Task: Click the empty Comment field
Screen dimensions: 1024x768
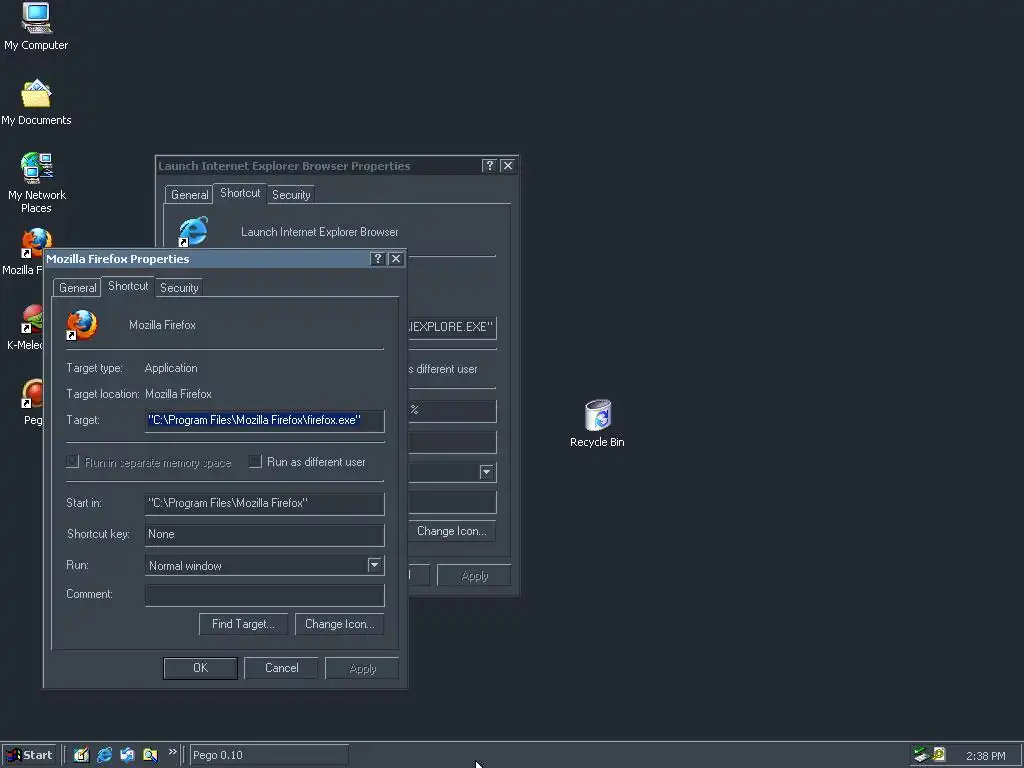Action: click(264, 594)
